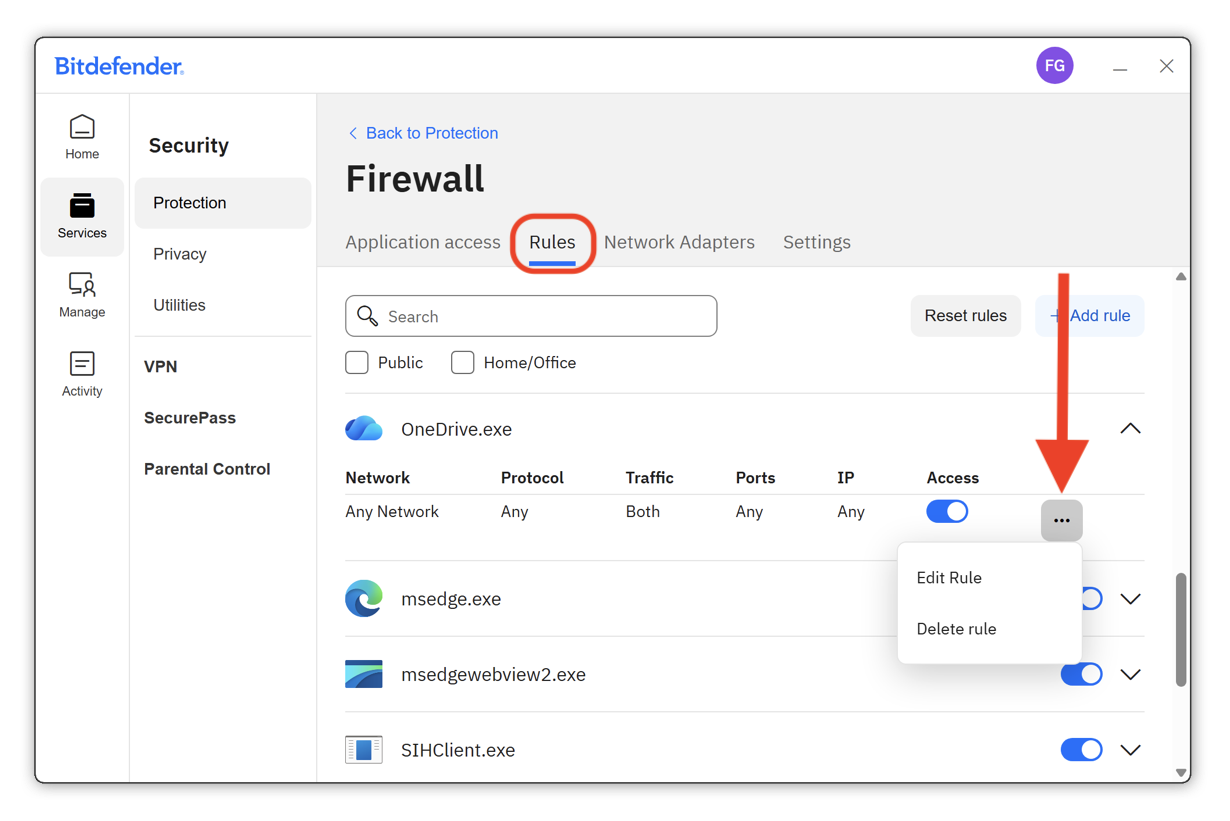
Task: Click the Traffic column header
Action: click(649, 478)
